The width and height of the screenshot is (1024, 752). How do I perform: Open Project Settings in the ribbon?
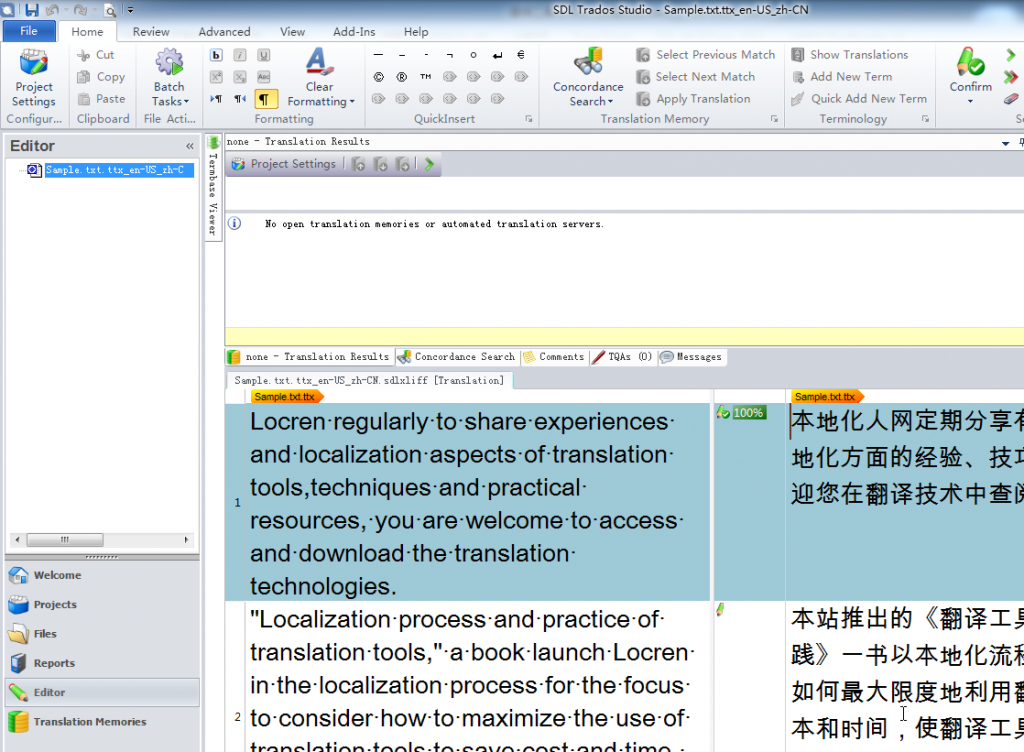pyautogui.click(x=34, y=78)
